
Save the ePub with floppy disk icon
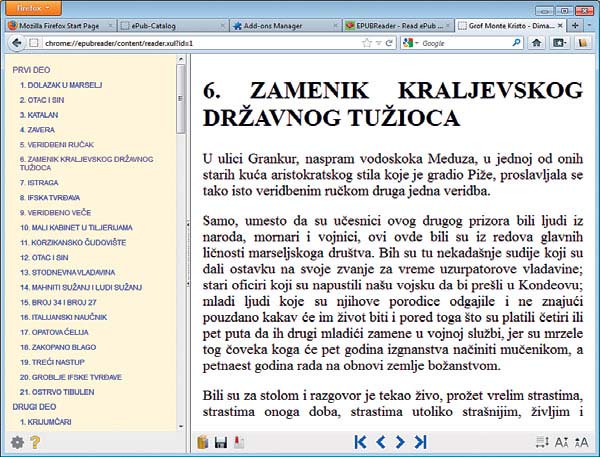click(x=221, y=442)
